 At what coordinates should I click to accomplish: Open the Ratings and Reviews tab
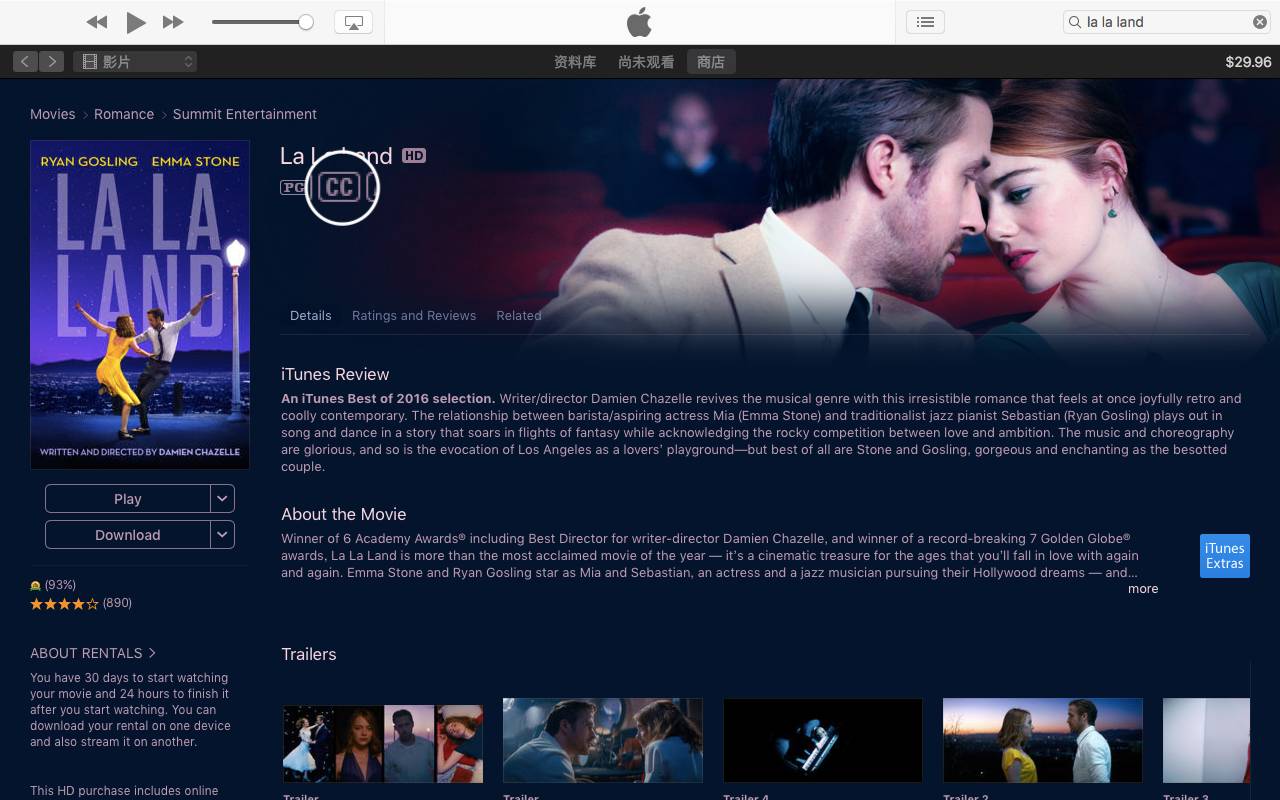(414, 315)
